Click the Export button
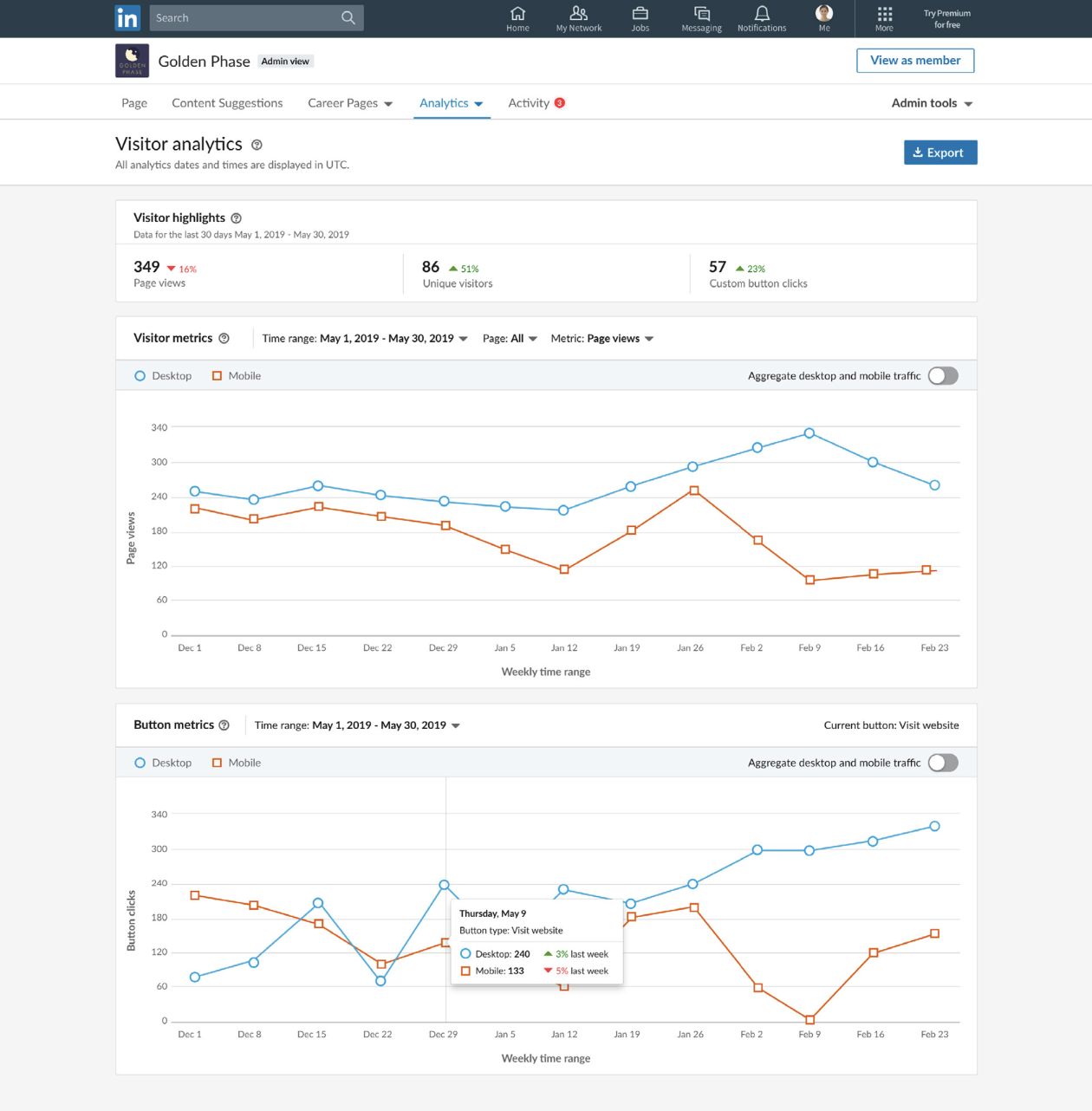Screen dimensions: 1092x1111 coord(940,153)
